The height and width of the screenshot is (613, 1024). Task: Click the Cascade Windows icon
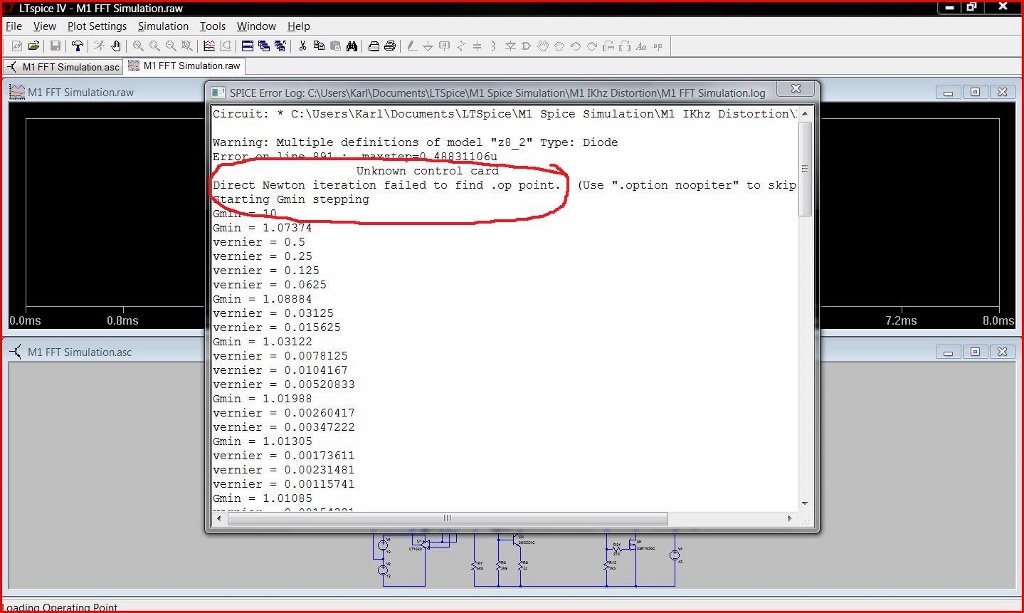click(x=264, y=46)
